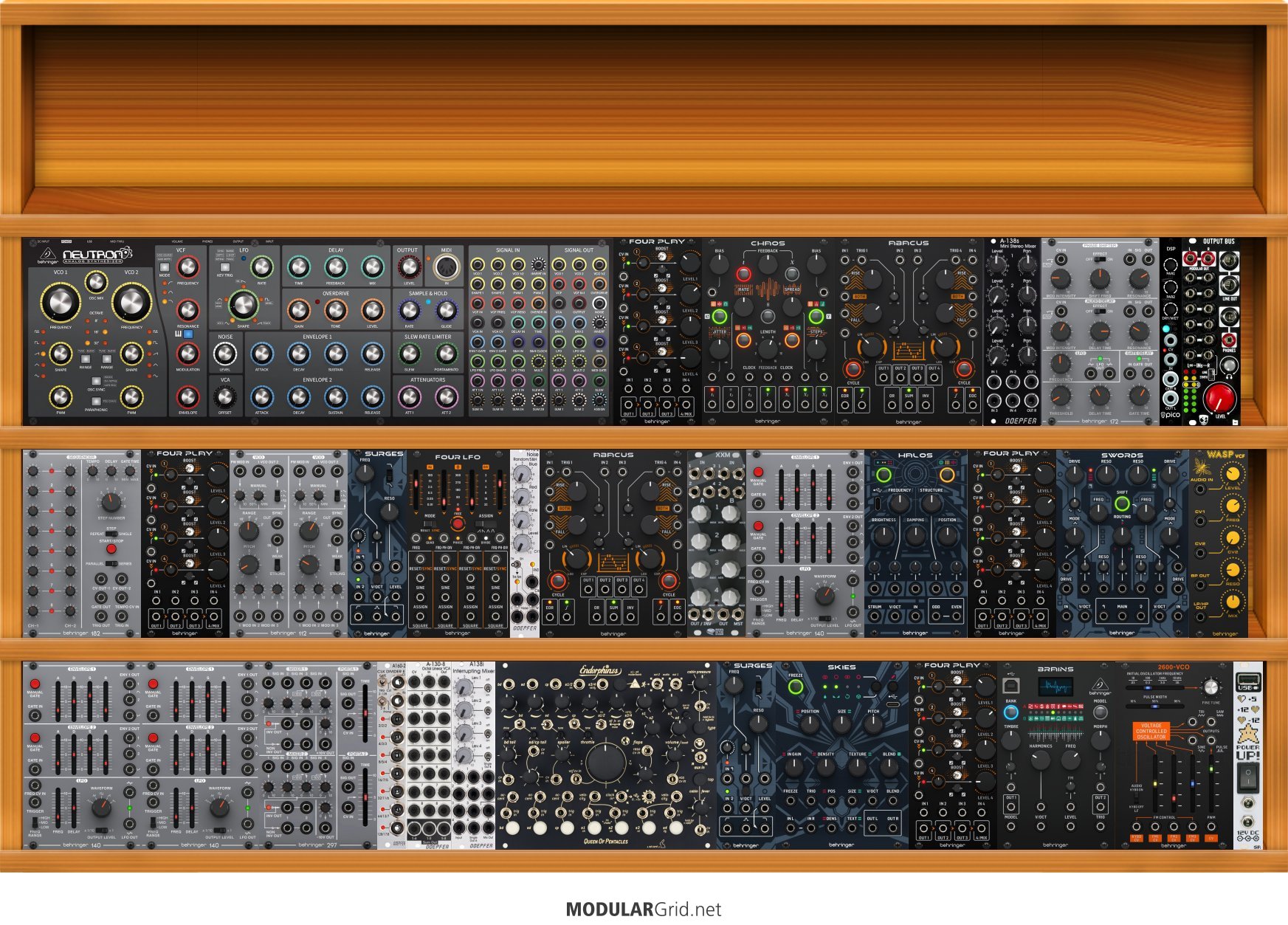Click the VCF Resonance knob on Neutron
The width and height of the screenshot is (1288, 925).
(x=188, y=310)
